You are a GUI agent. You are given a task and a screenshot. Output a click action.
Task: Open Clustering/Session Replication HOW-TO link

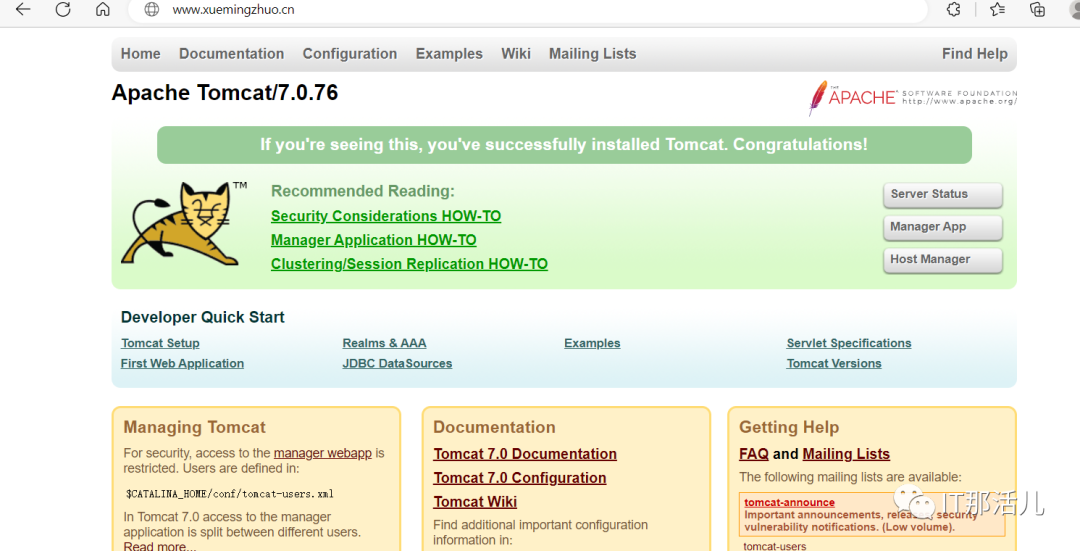coord(409,264)
